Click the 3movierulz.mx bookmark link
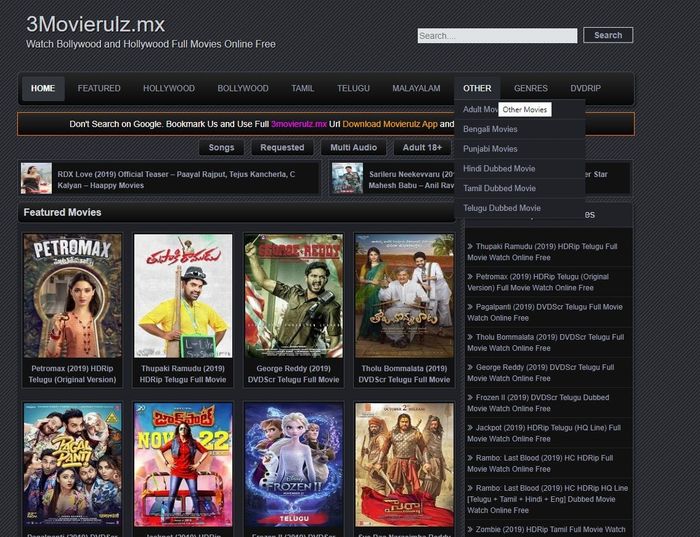 (x=299, y=124)
